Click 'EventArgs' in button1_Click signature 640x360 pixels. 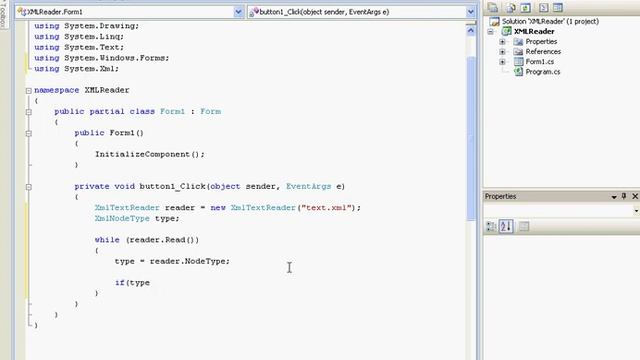[x=309, y=186]
